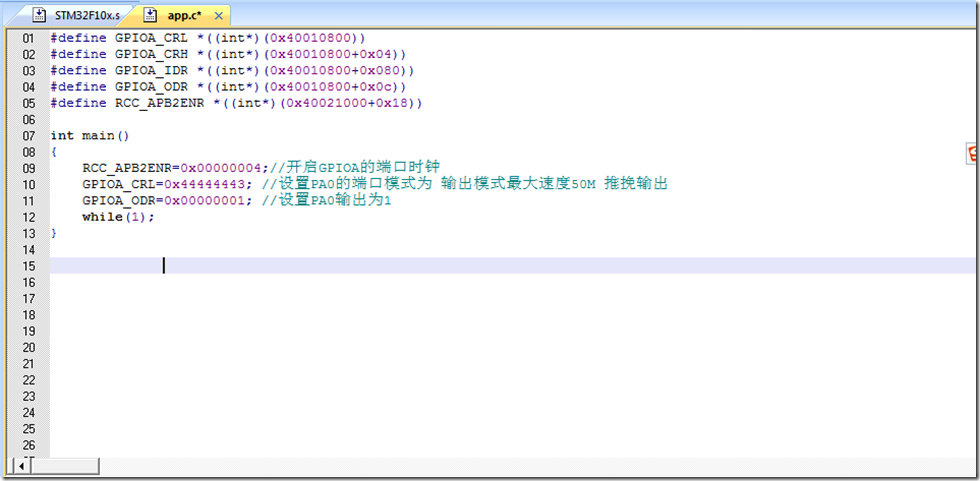The width and height of the screenshot is (980, 481).
Task: Click the RCC_APB2ENR define on line 05
Action: click(236, 103)
